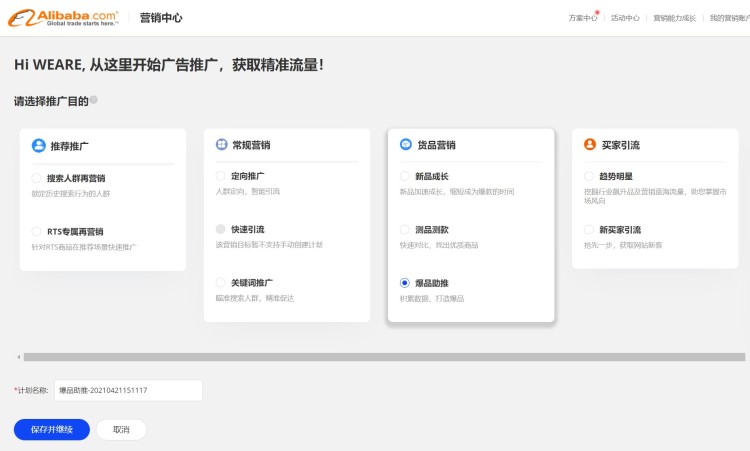This screenshot has width=750, height=451.
Task: Click the 货品营销 card icon
Action: [x=406, y=145]
